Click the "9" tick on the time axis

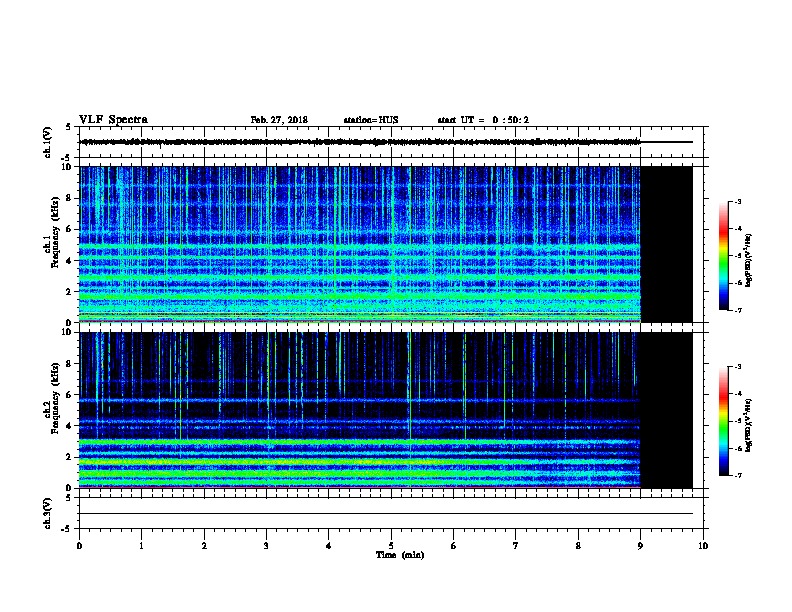pos(640,546)
